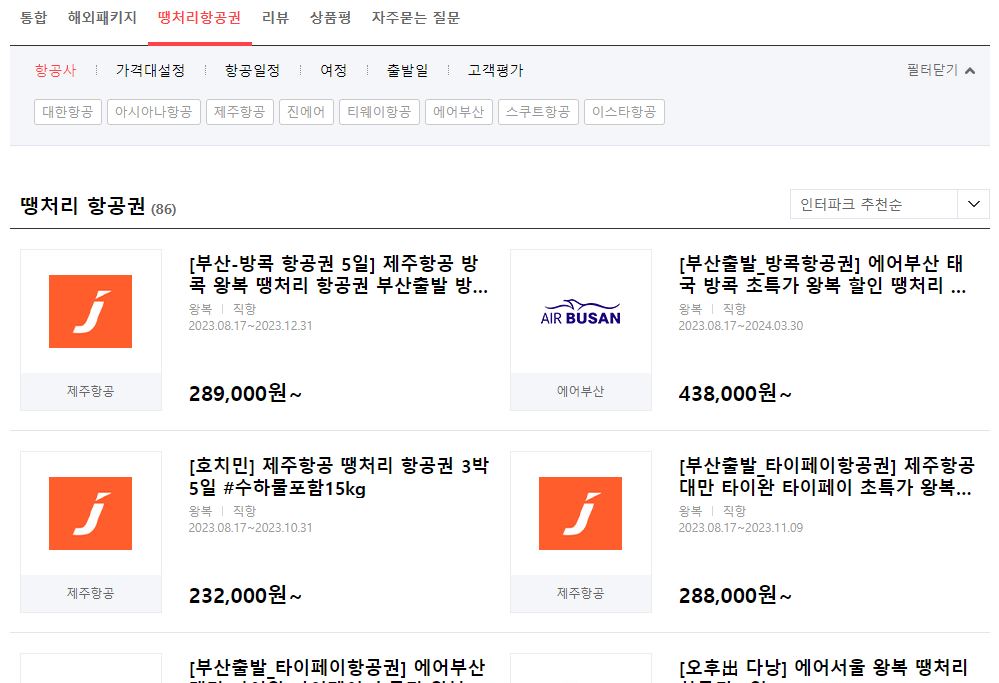The image size is (999, 683).
Task: Open the [호치민] 제주항공 땡처리 listing
Action: point(339,477)
